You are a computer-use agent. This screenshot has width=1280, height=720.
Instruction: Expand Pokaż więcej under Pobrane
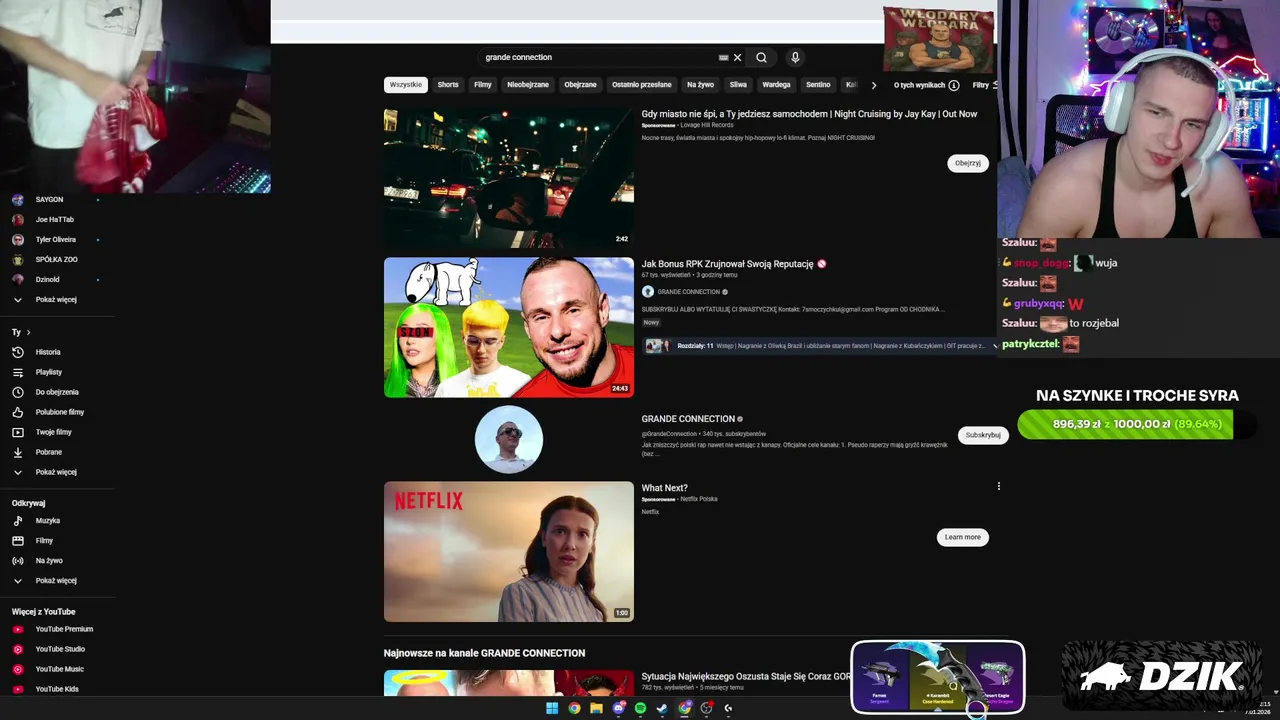pyautogui.click(x=56, y=472)
